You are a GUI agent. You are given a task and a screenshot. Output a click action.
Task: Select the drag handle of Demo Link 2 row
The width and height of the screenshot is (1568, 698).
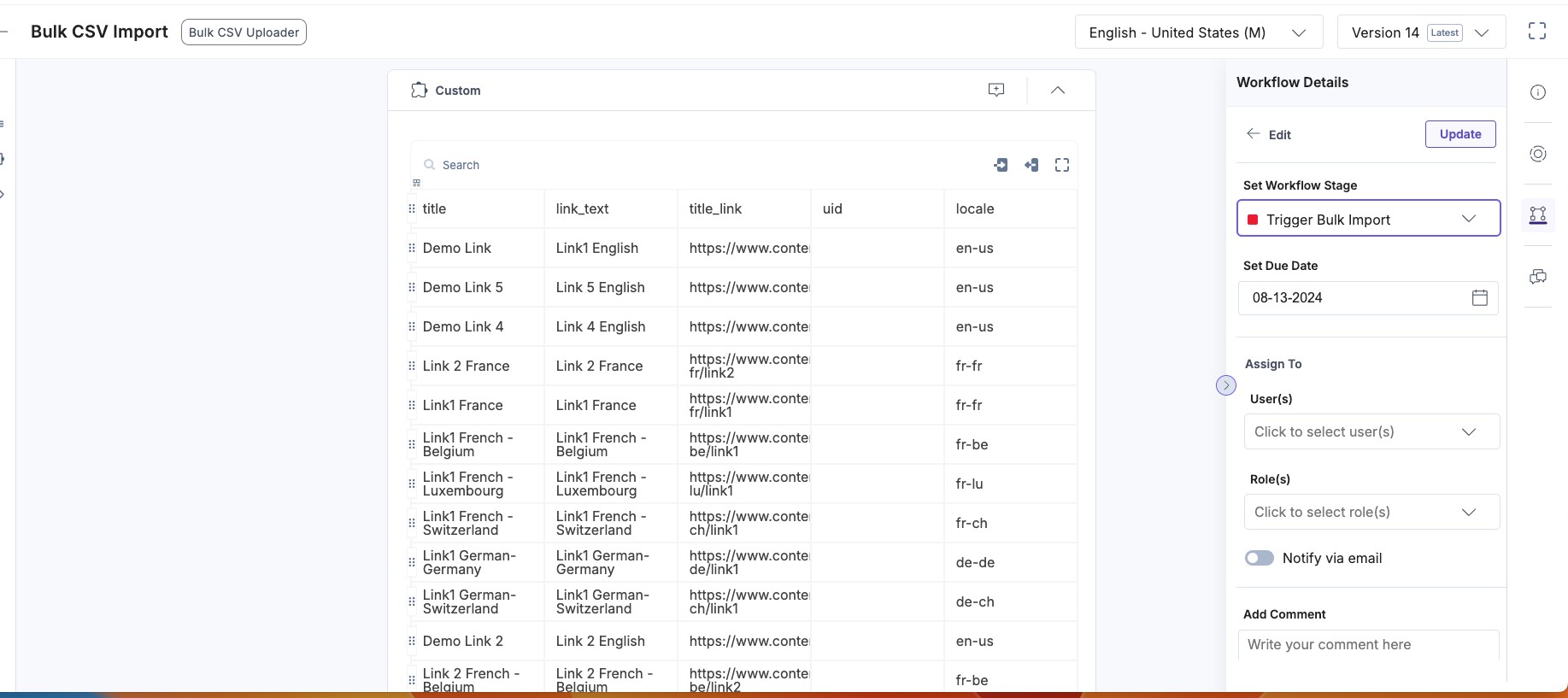coord(412,641)
